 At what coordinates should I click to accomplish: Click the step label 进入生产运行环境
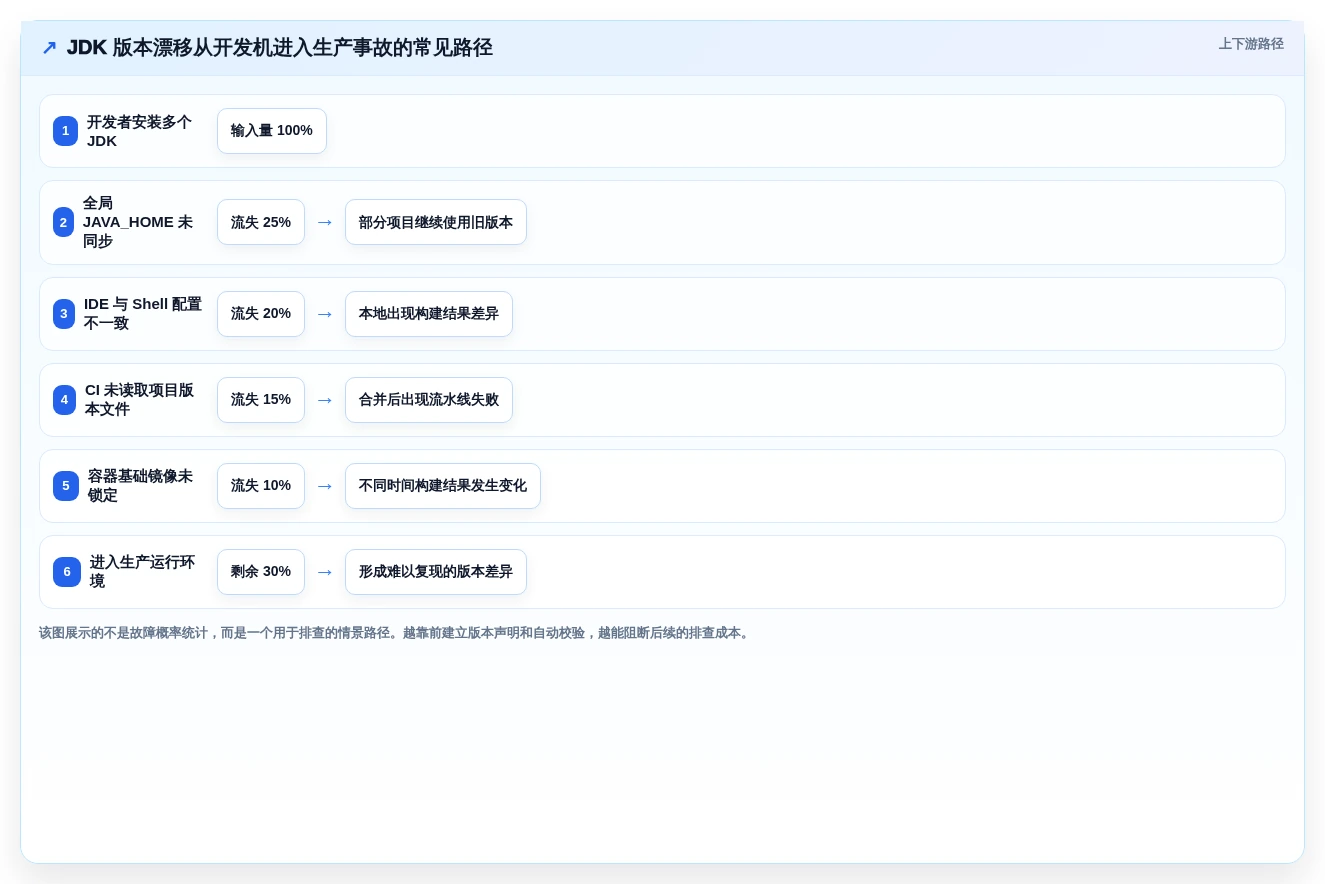pos(142,572)
